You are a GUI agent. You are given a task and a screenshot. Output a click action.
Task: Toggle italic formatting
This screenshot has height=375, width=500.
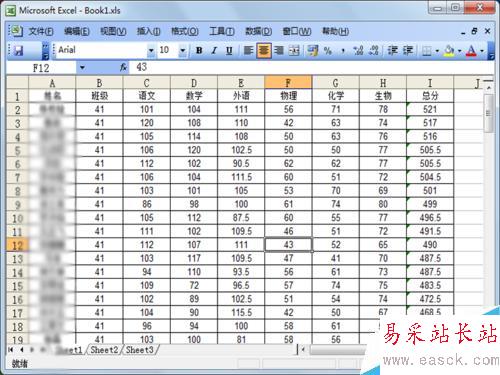coord(214,51)
